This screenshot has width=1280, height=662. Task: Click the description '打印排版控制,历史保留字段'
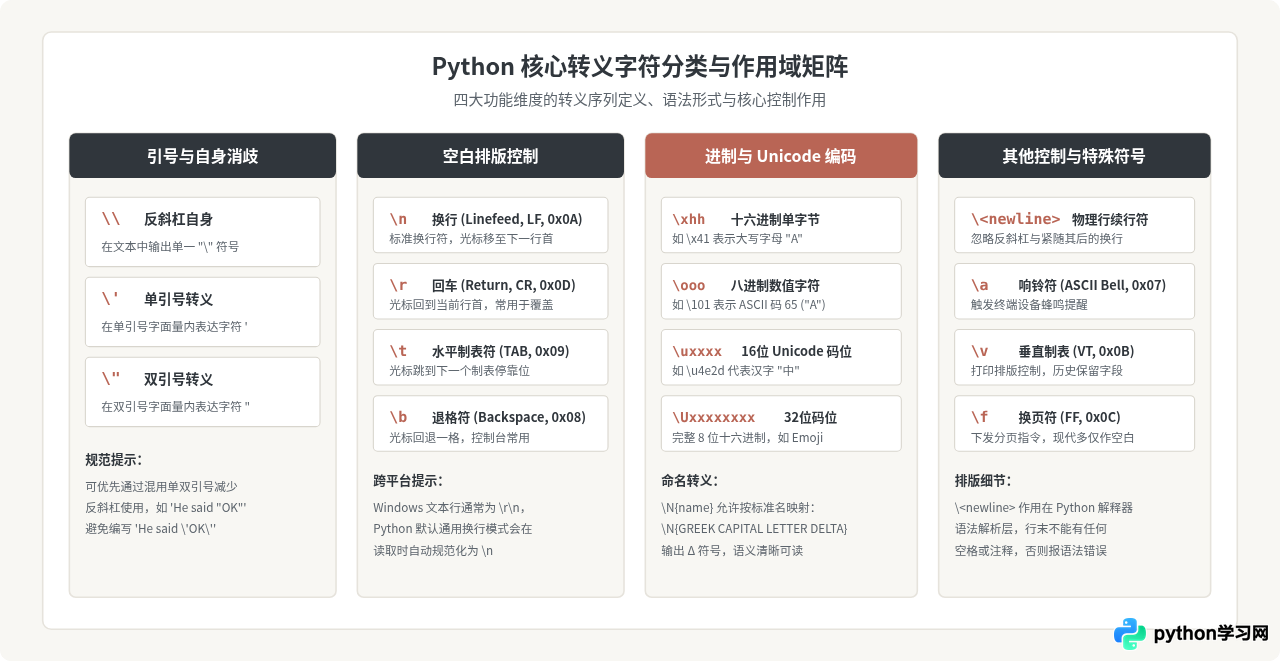click(1047, 371)
